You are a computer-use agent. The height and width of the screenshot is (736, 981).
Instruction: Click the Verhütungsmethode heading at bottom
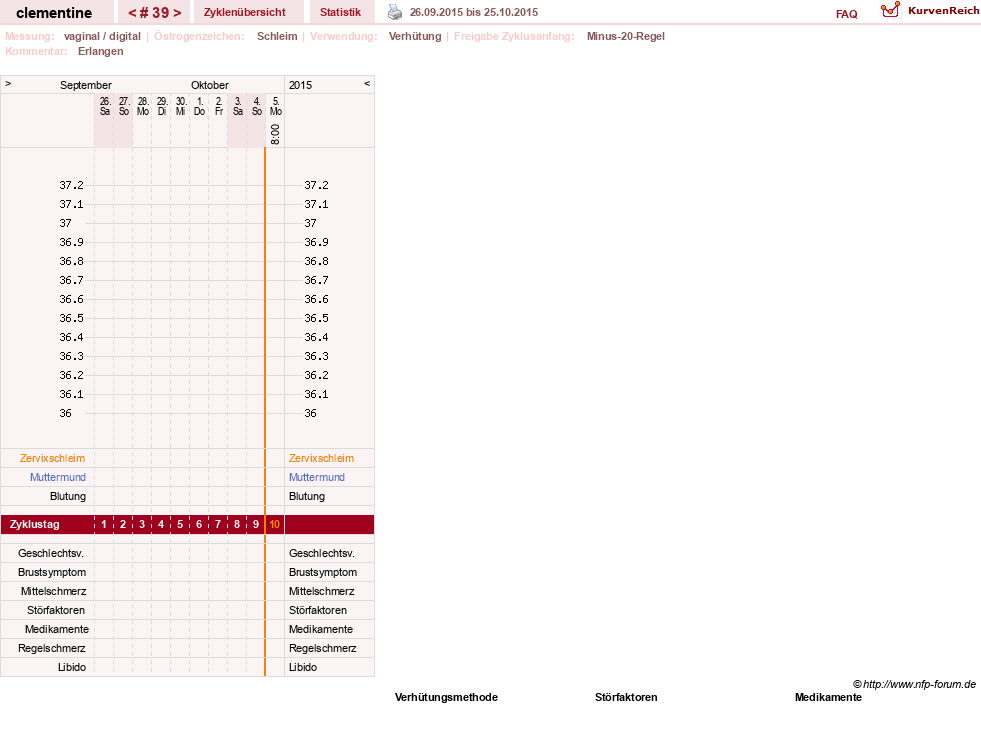446,697
